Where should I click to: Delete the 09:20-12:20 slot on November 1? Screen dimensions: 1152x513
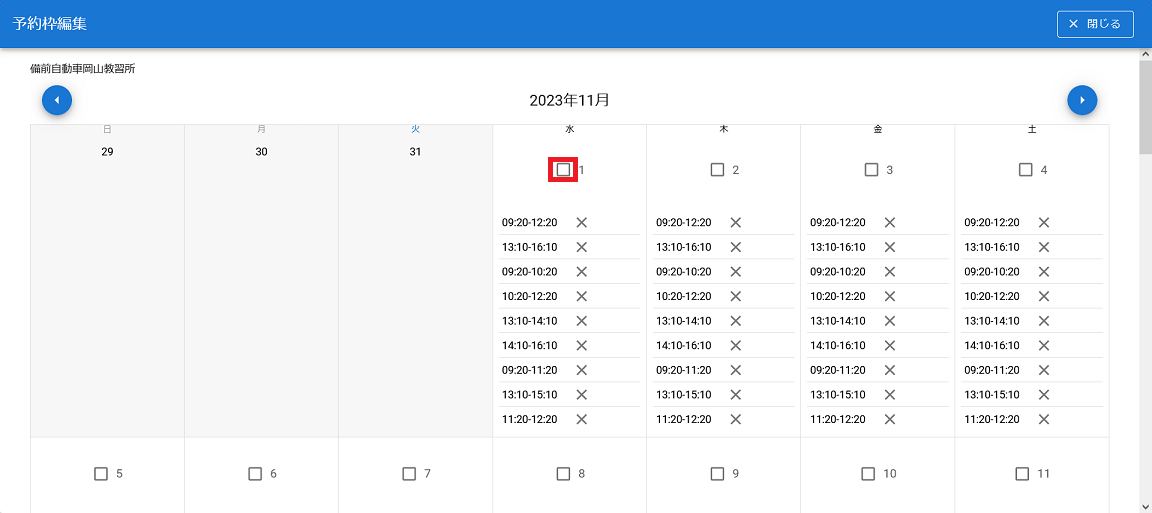[581, 223]
